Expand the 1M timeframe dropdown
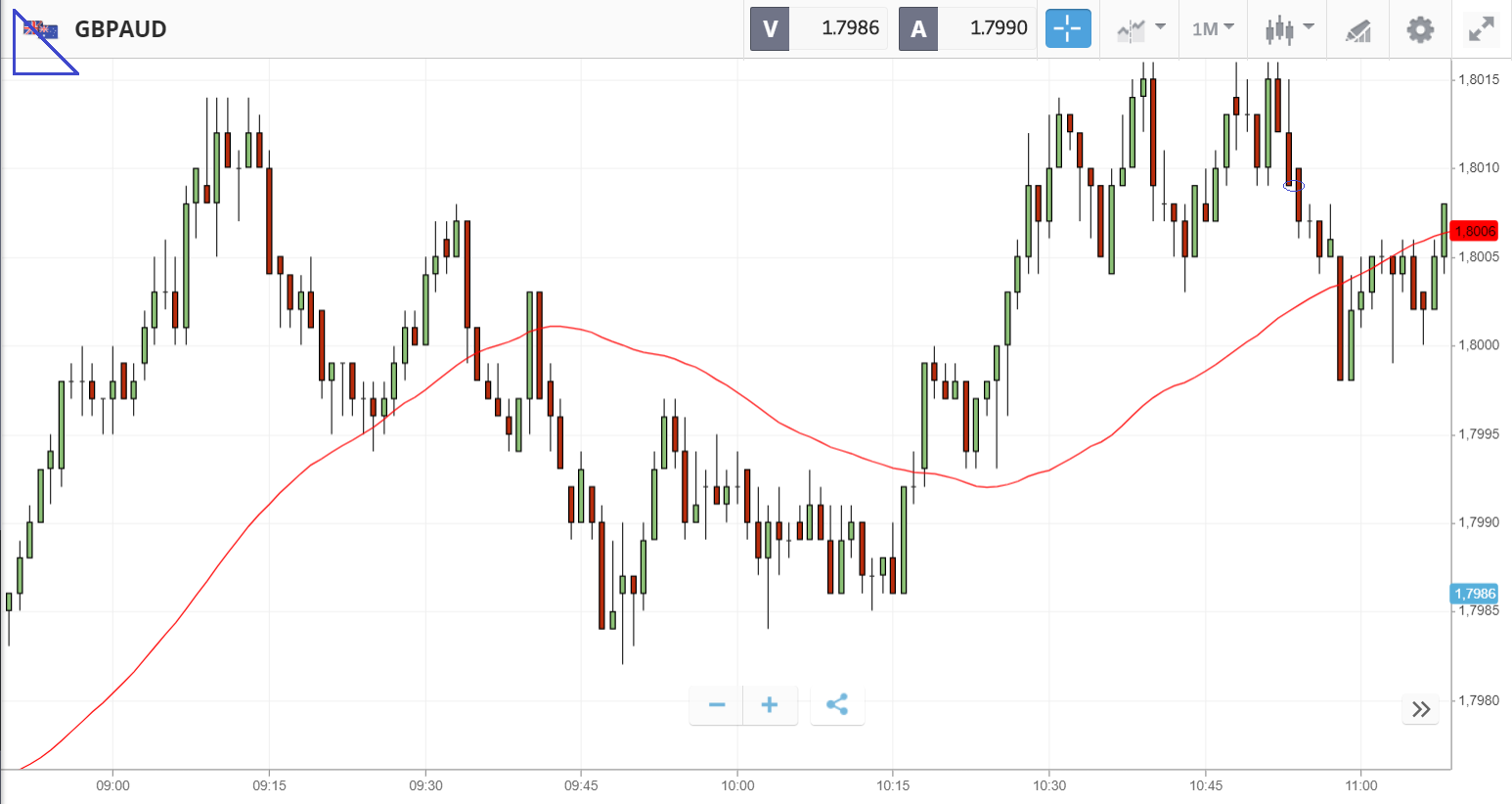Image resolution: width=1512 pixels, height=804 pixels. (1213, 29)
